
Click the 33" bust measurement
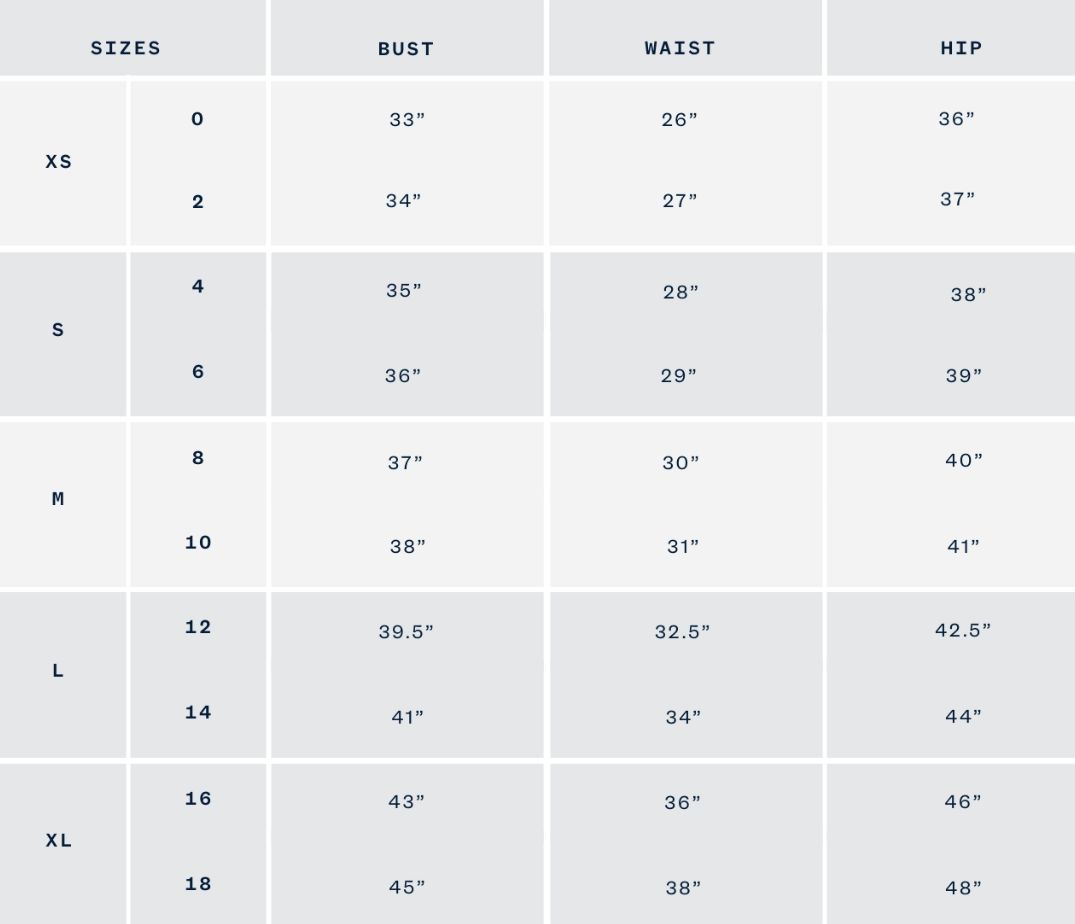pos(407,119)
